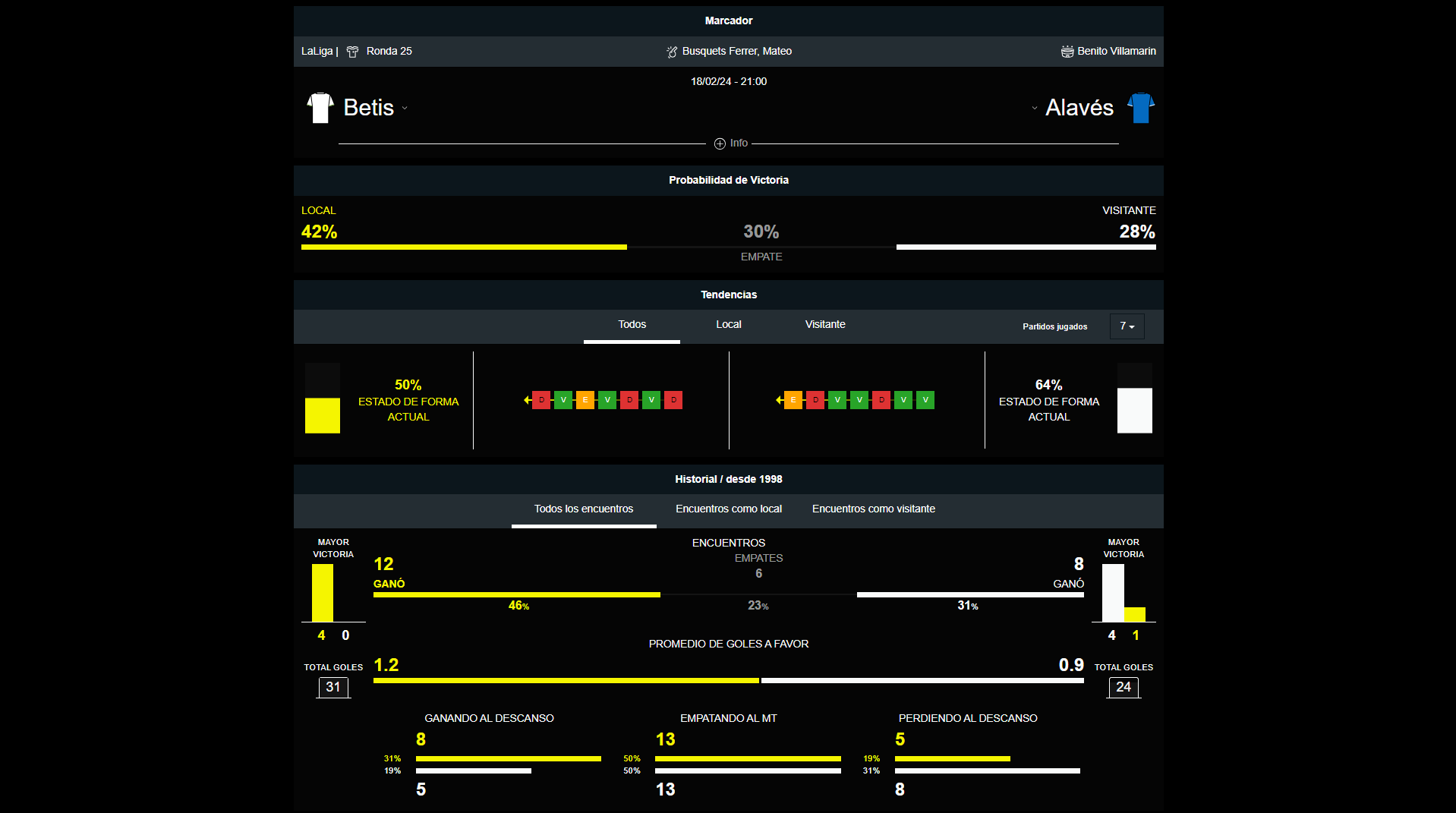Click the Ganando al descanso yellow bar
The height and width of the screenshot is (813, 1456).
pyautogui.click(x=509, y=759)
